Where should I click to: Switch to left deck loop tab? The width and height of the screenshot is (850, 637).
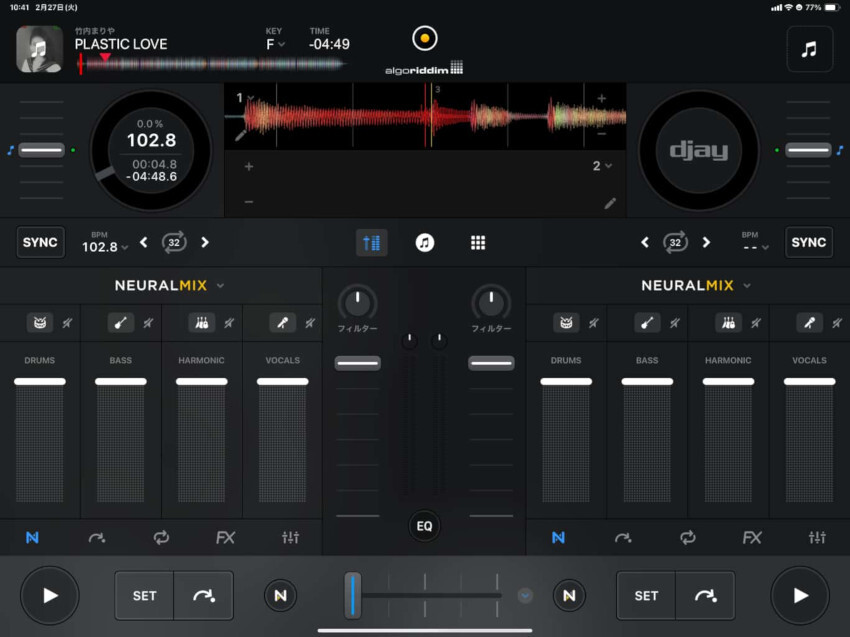coord(161,538)
